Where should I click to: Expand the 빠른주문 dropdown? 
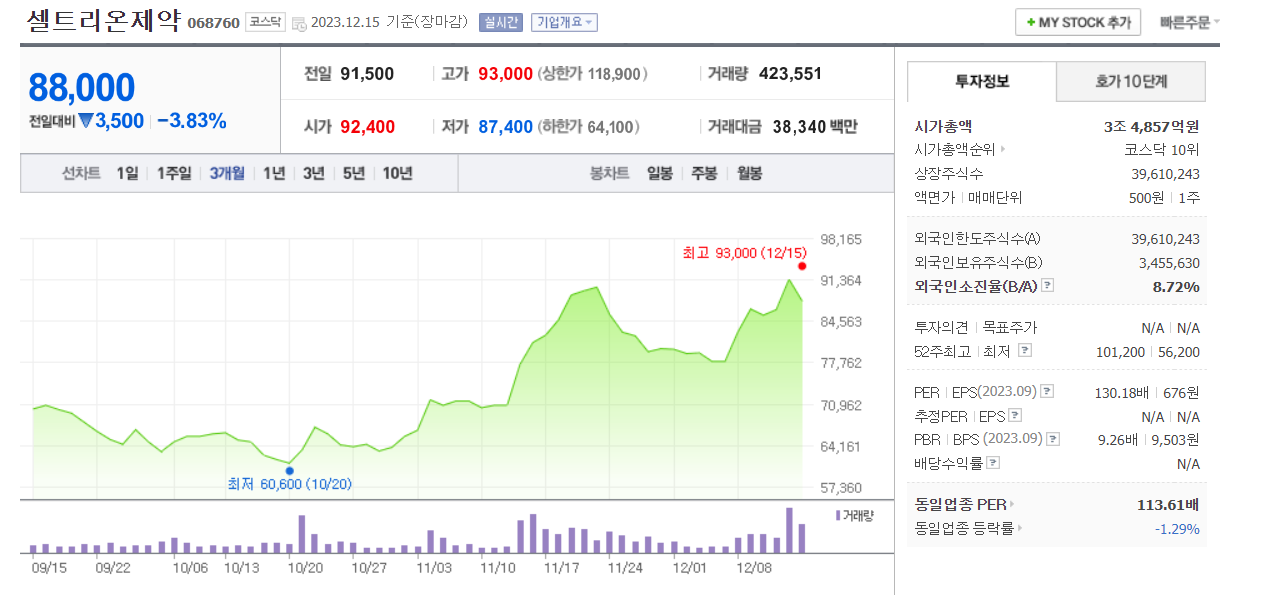[1190, 22]
